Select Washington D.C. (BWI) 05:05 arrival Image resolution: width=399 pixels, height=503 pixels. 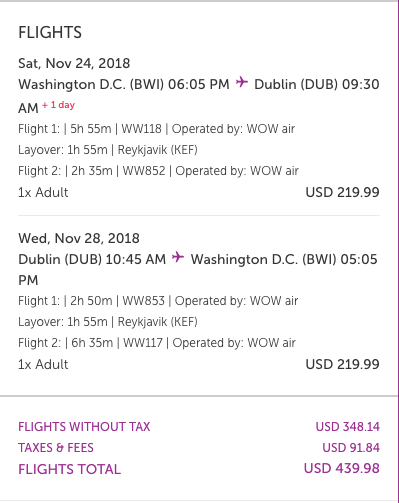click(x=284, y=259)
